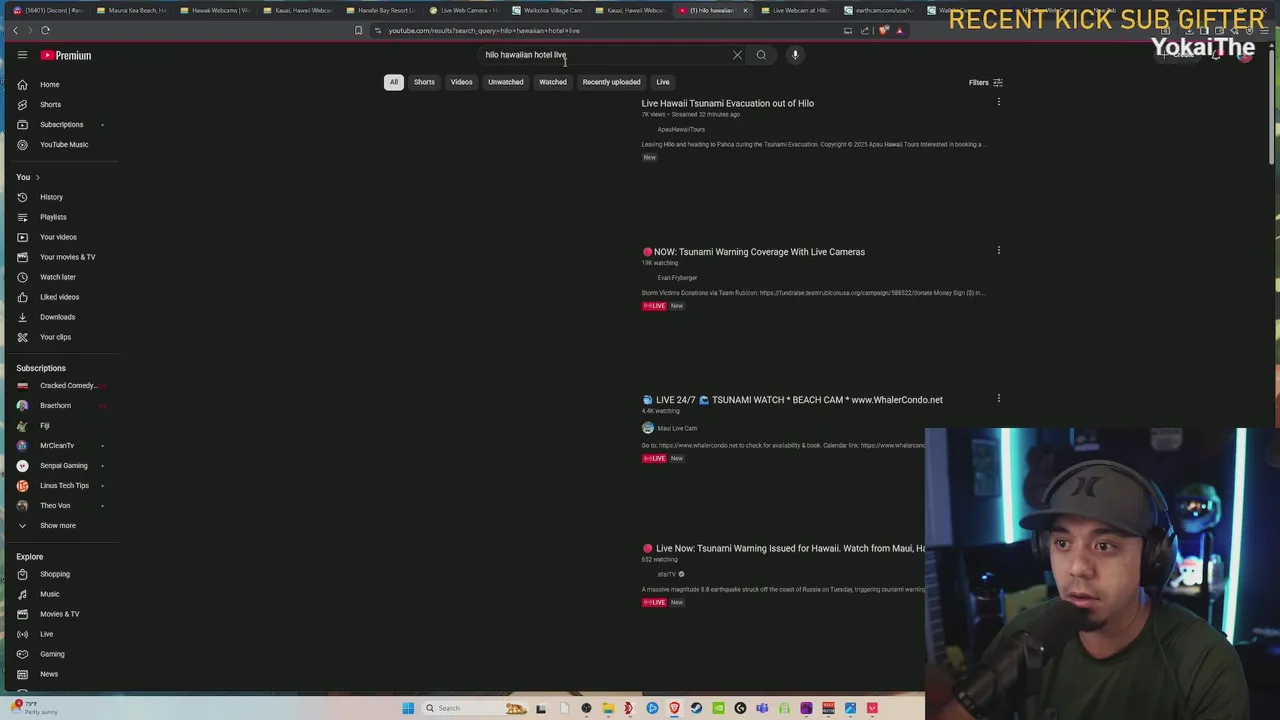Open File Explorer from taskbar
This screenshot has width=1280, height=720.
click(x=608, y=708)
